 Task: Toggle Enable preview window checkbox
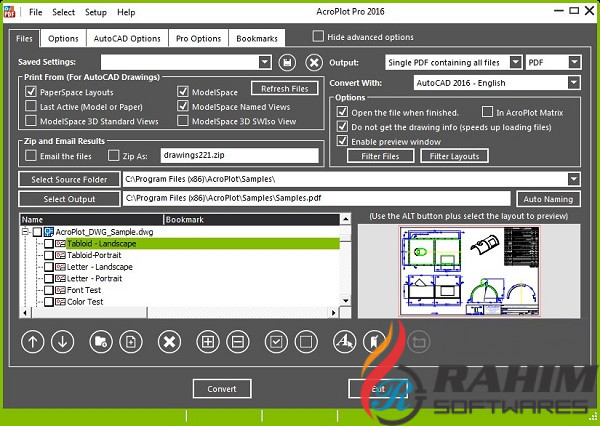pyautogui.click(x=342, y=141)
